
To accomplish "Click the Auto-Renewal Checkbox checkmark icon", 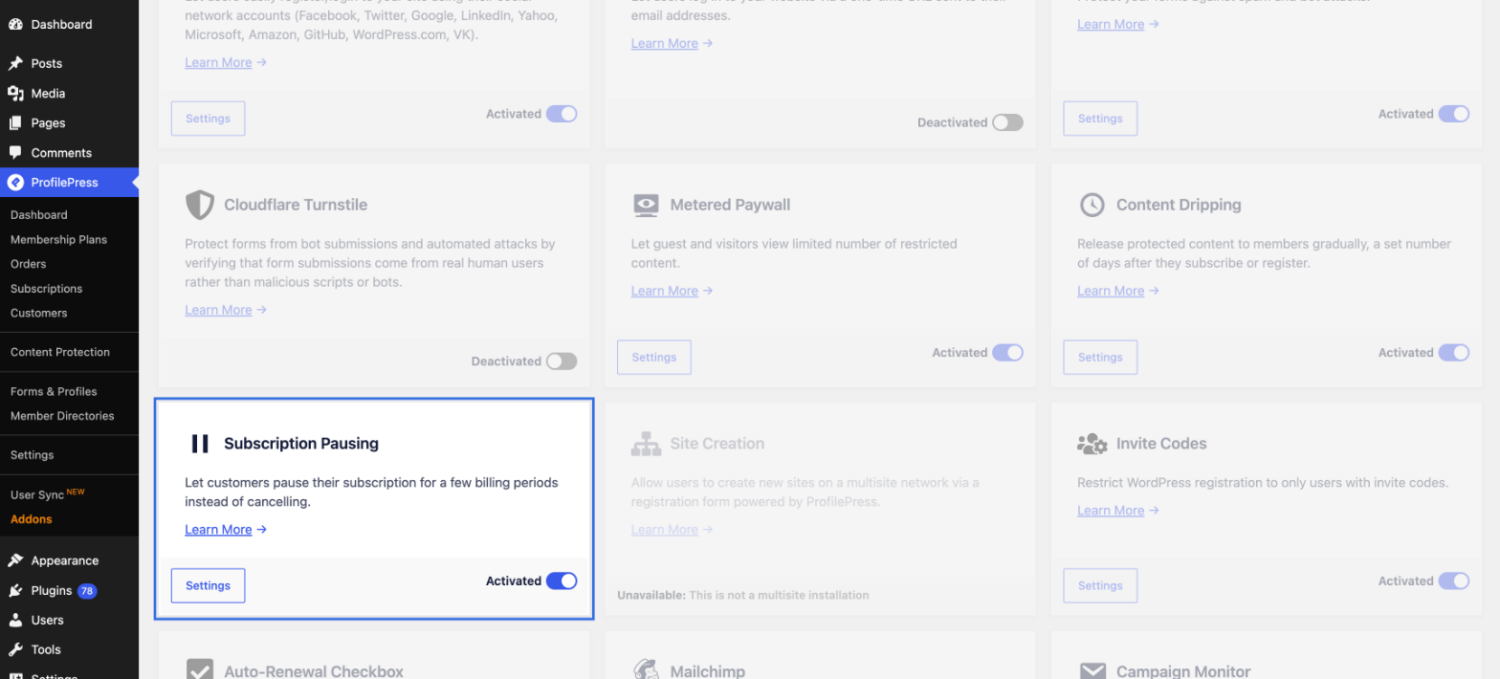I will pos(200,670).
